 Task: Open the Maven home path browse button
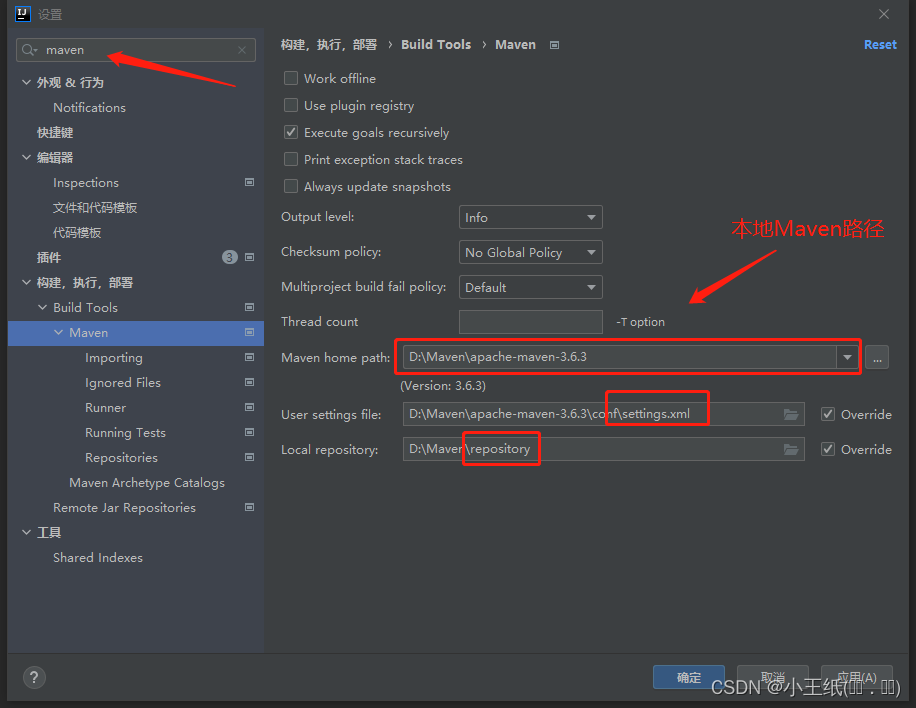(876, 356)
